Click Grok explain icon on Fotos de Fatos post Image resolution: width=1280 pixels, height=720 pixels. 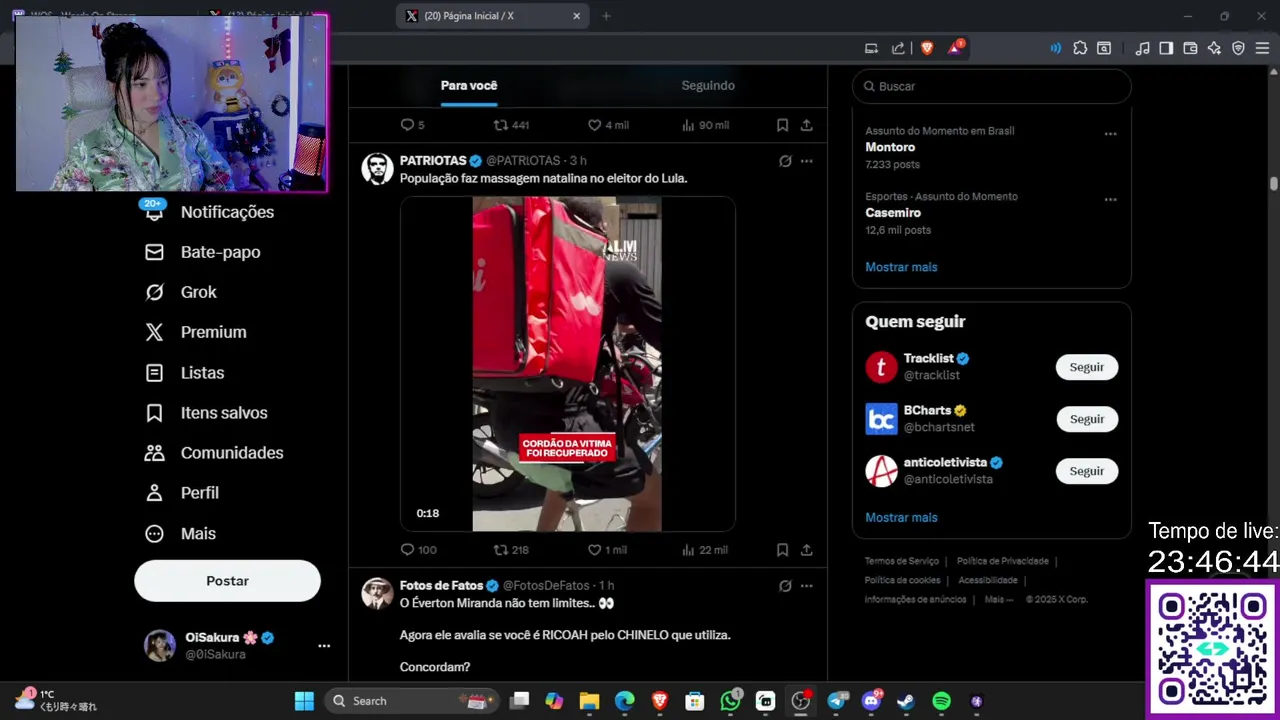[785, 586]
